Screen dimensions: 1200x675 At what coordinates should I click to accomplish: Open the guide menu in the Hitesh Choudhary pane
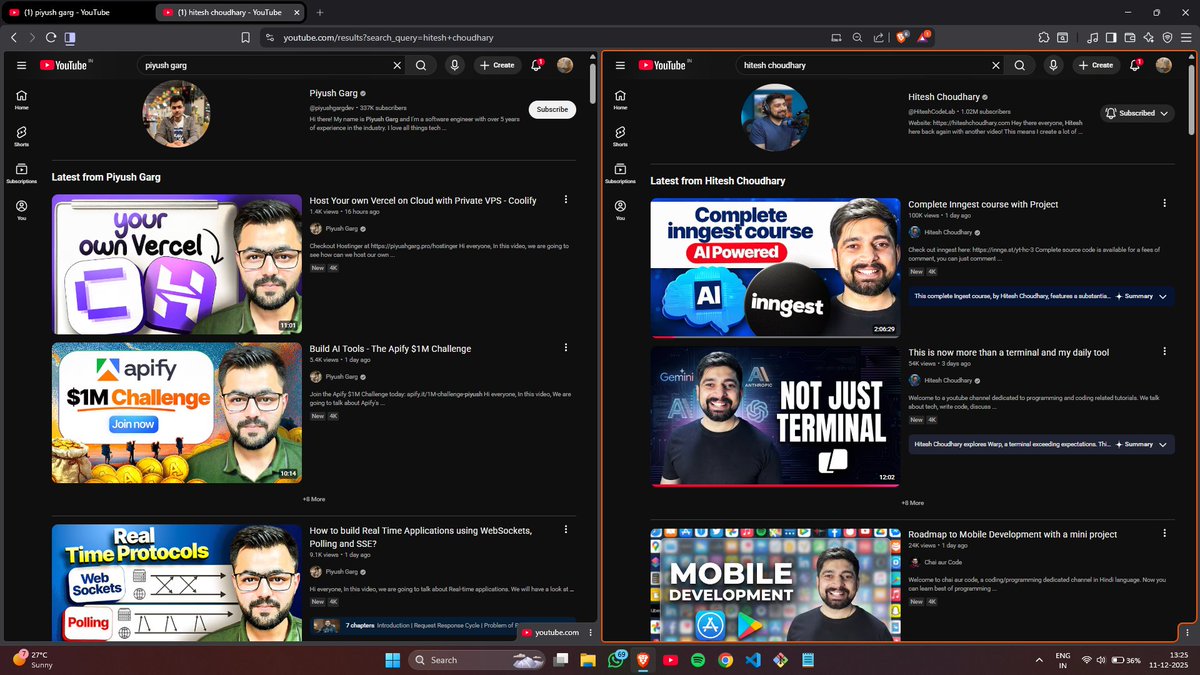coord(620,65)
